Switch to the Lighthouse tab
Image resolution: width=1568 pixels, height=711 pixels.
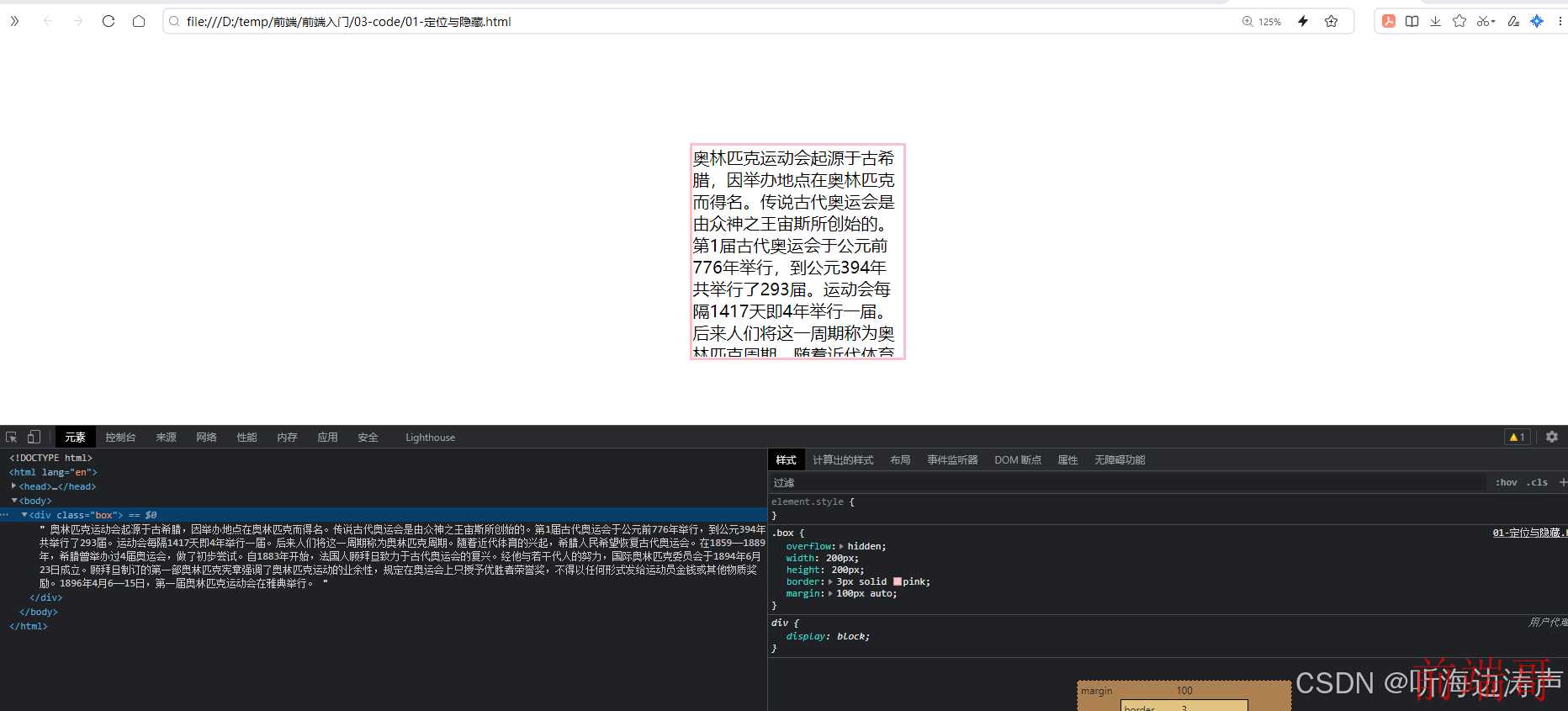click(x=430, y=438)
